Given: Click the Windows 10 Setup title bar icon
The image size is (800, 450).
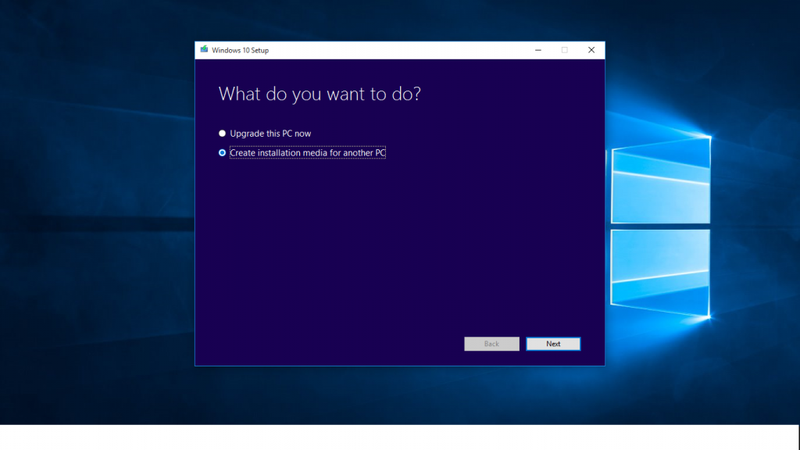Looking at the screenshot, I should [x=204, y=49].
